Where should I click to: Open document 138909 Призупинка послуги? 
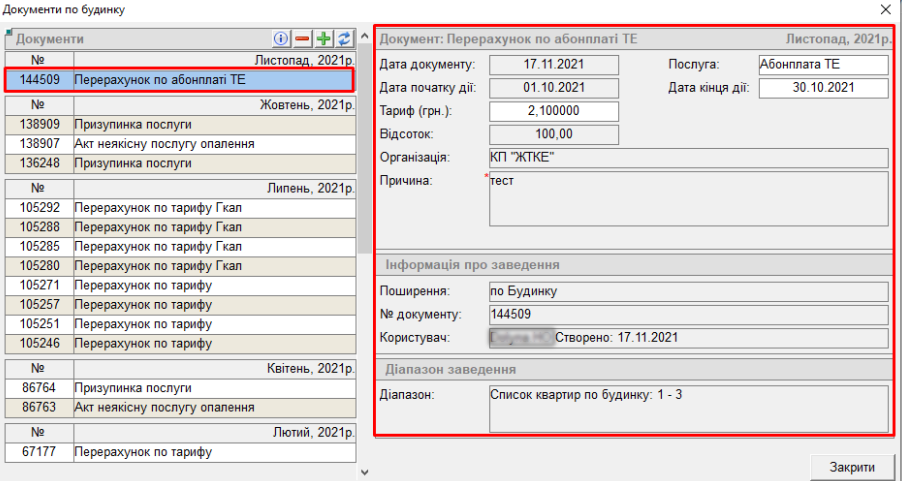(179, 125)
